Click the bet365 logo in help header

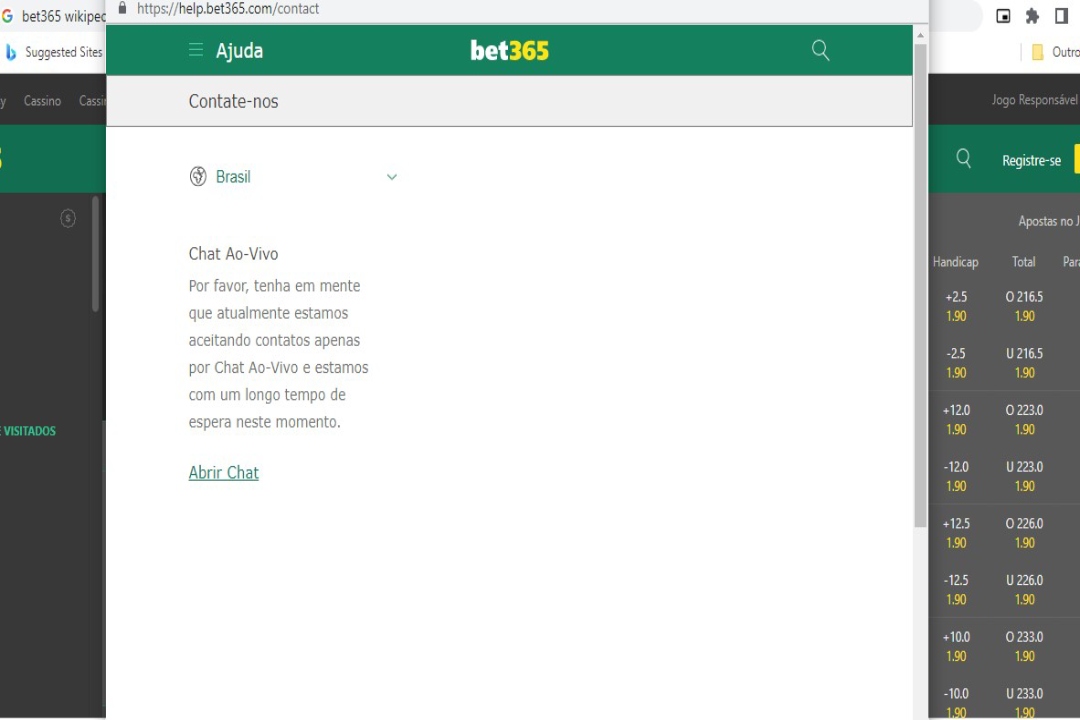(509, 50)
